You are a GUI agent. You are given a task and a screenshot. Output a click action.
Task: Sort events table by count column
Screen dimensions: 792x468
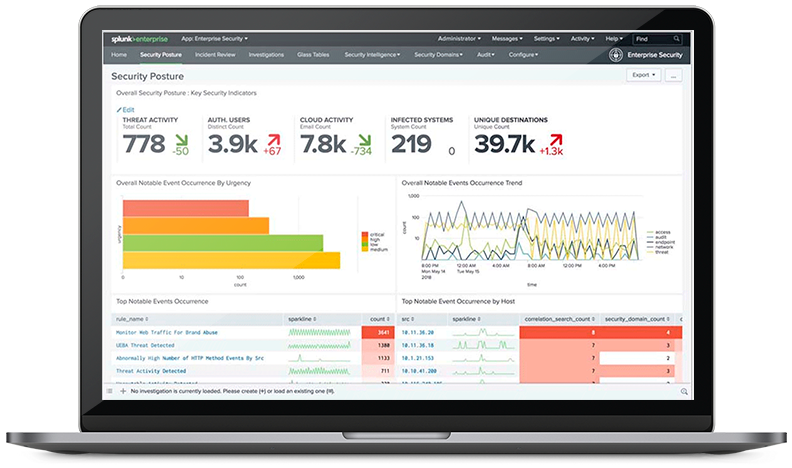379,319
